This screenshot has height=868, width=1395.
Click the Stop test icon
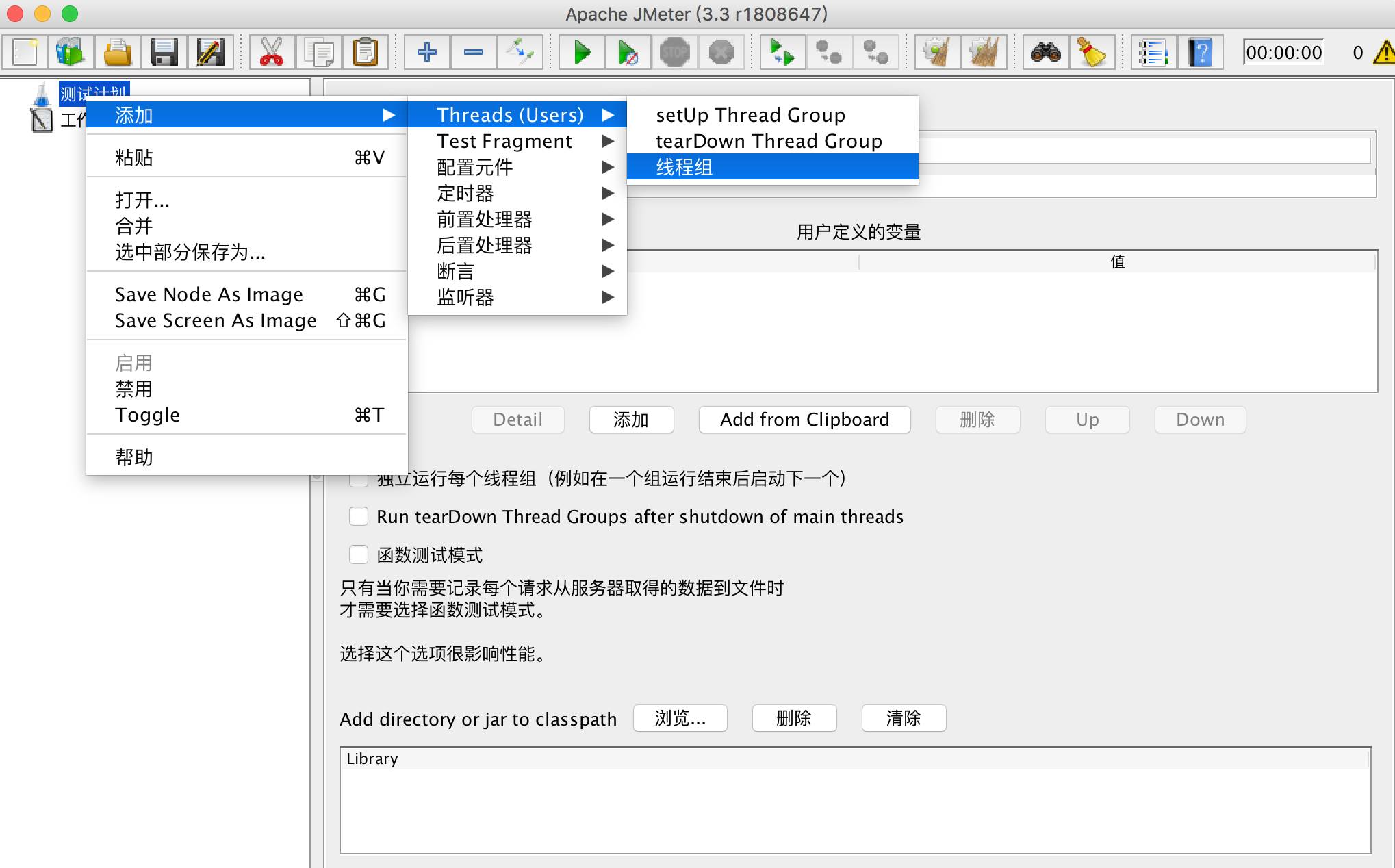pos(673,52)
